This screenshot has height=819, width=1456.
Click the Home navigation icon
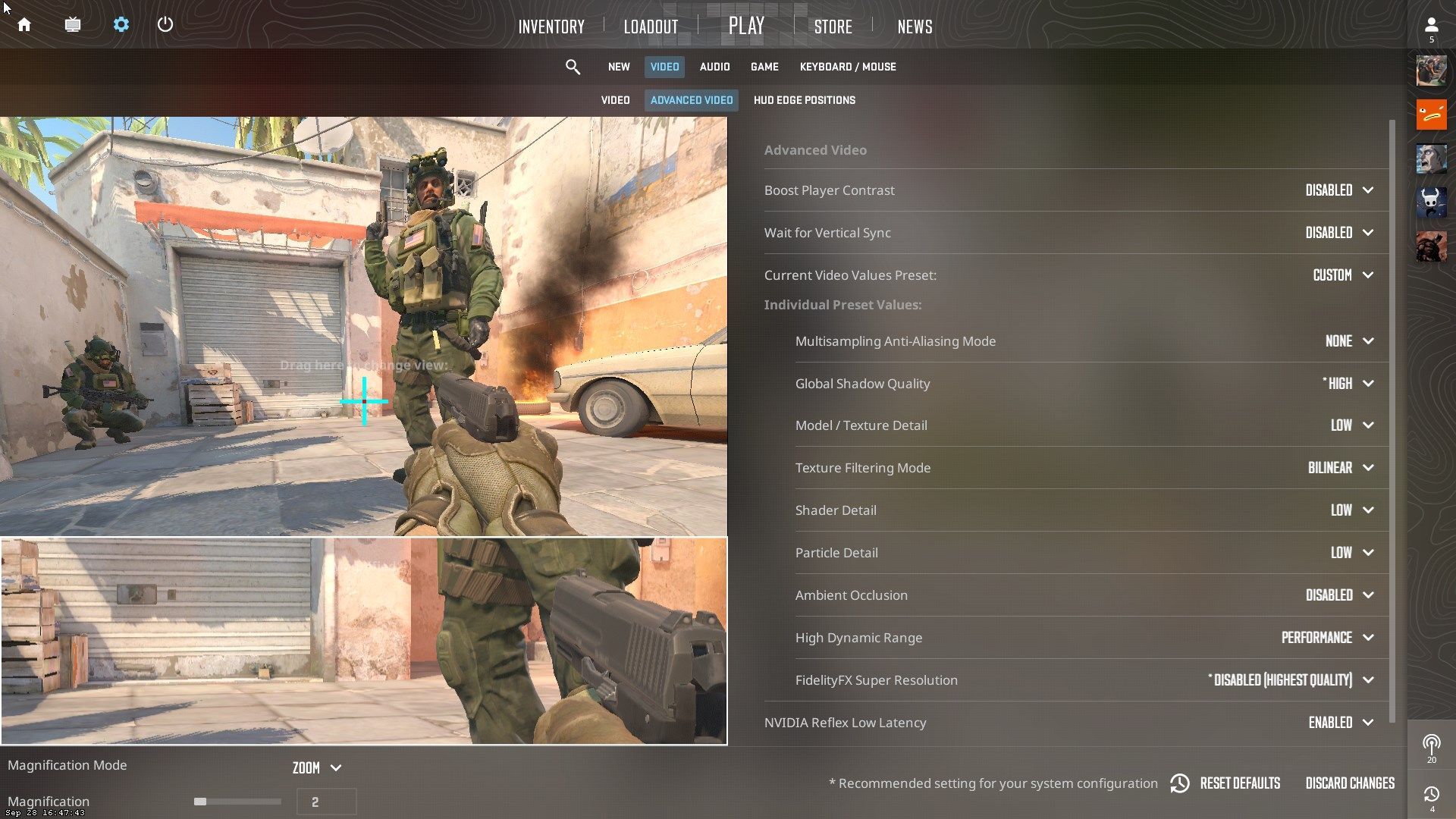[24, 24]
